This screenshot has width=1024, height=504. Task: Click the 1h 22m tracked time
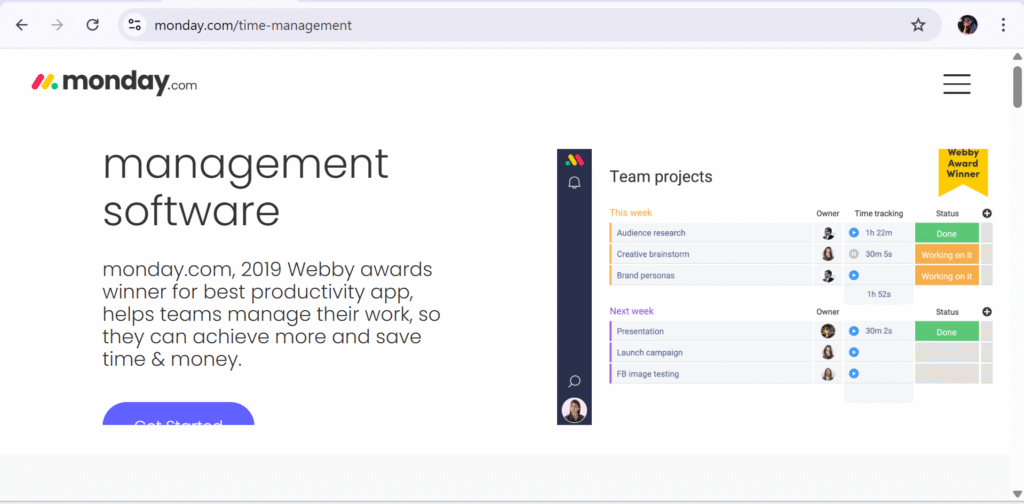(x=879, y=233)
